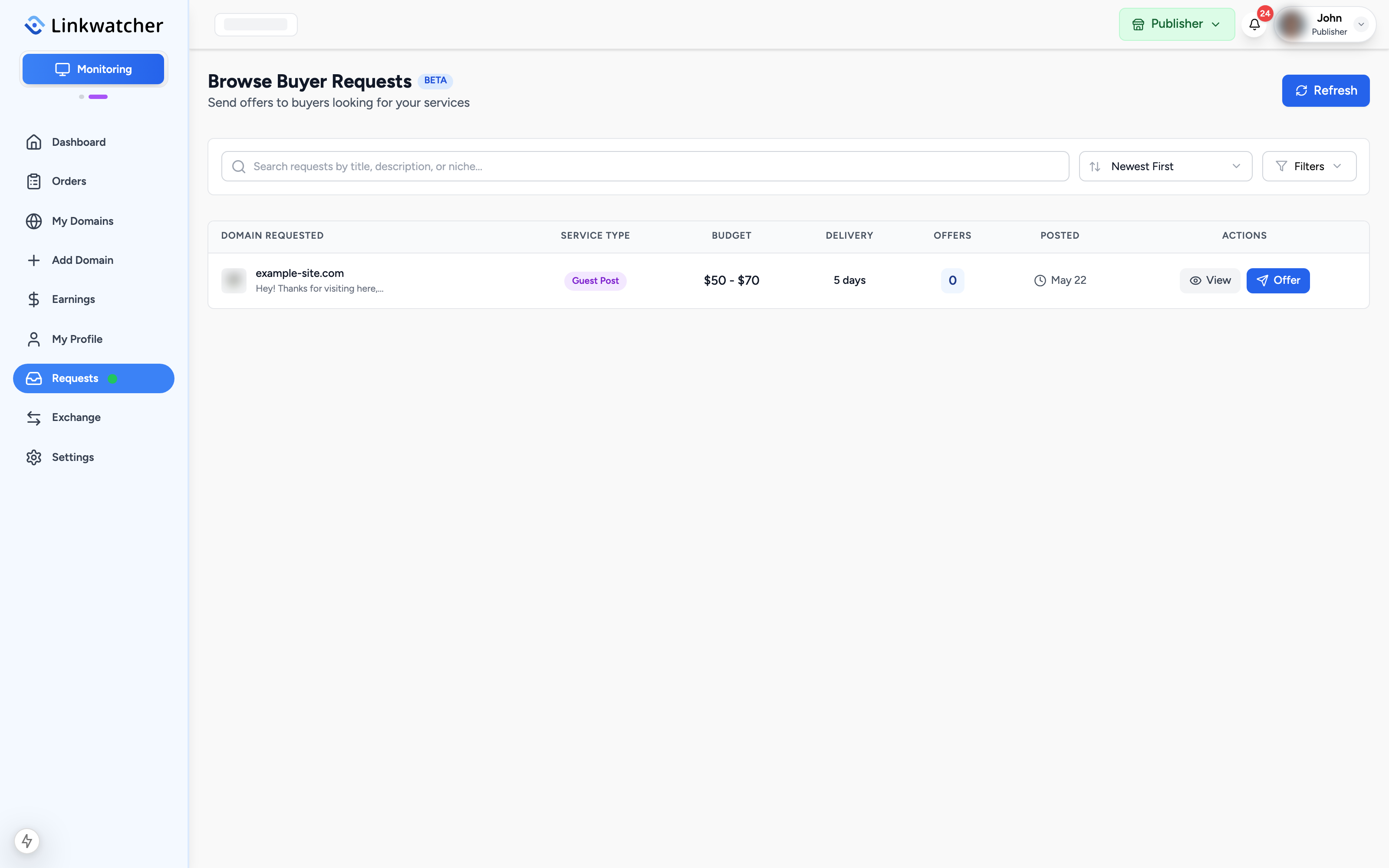
Task: View the example-site.com request details
Action: point(1210,281)
